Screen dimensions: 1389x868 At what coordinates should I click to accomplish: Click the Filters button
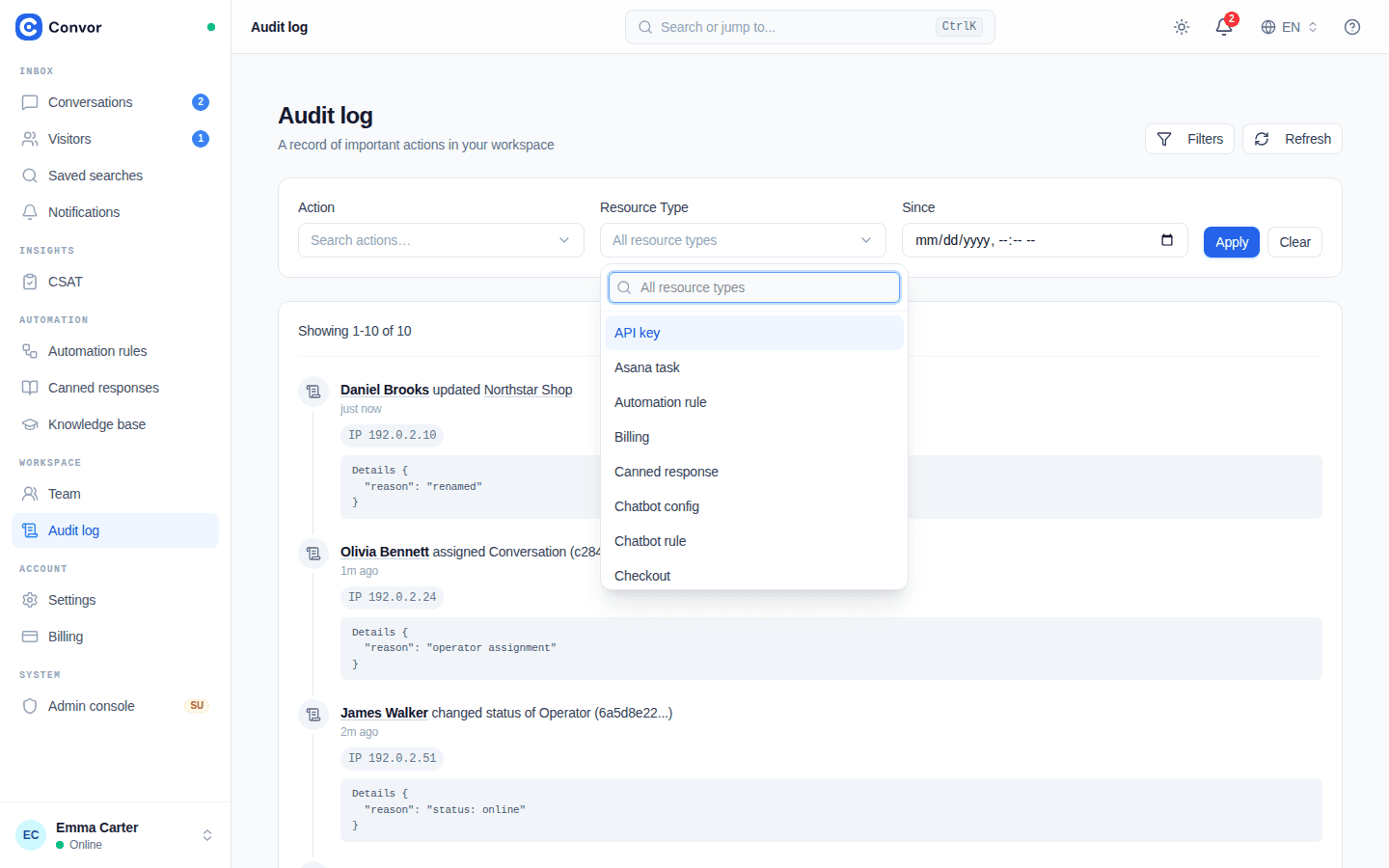[x=1189, y=139]
